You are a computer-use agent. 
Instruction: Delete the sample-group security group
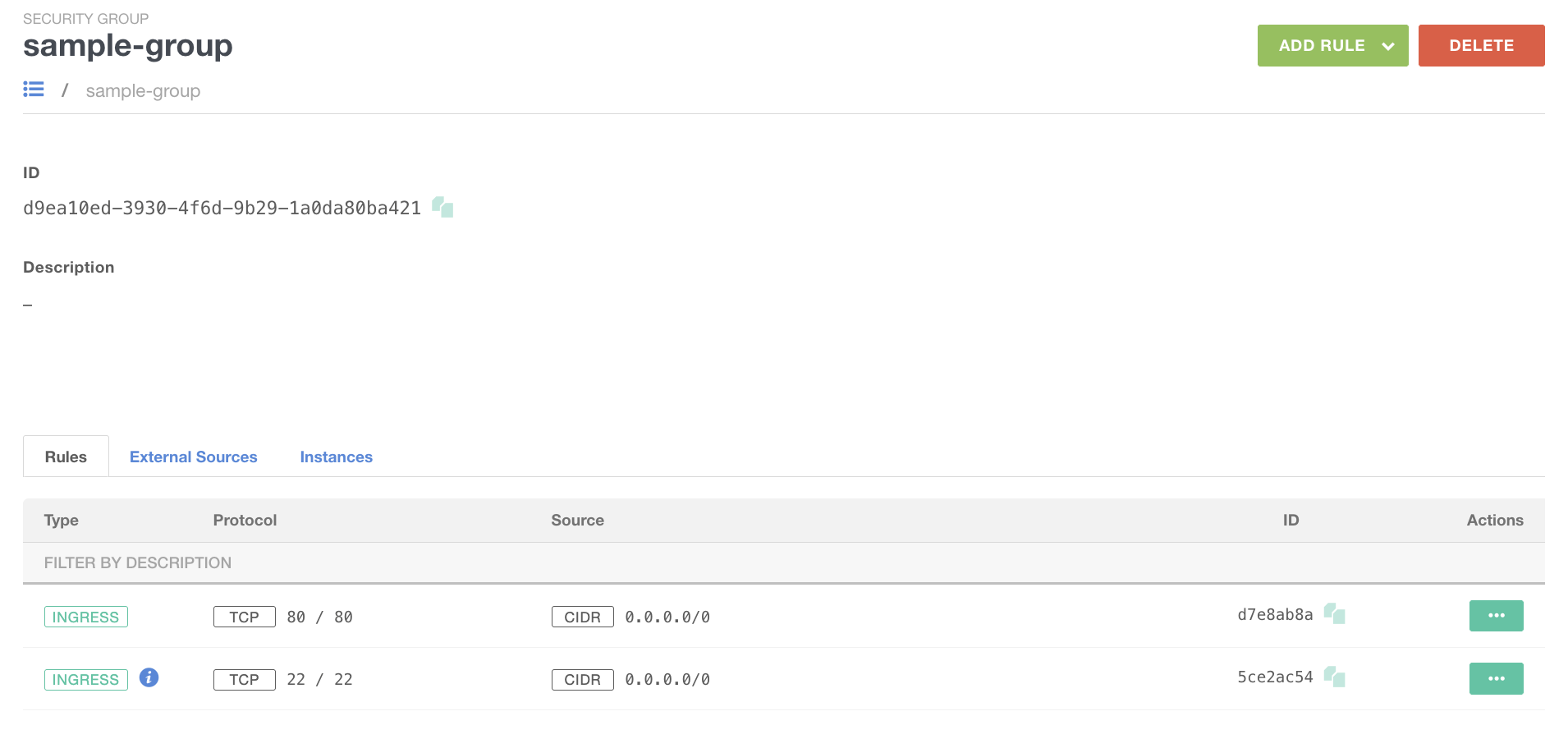pyautogui.click(x=1480, y=46)
